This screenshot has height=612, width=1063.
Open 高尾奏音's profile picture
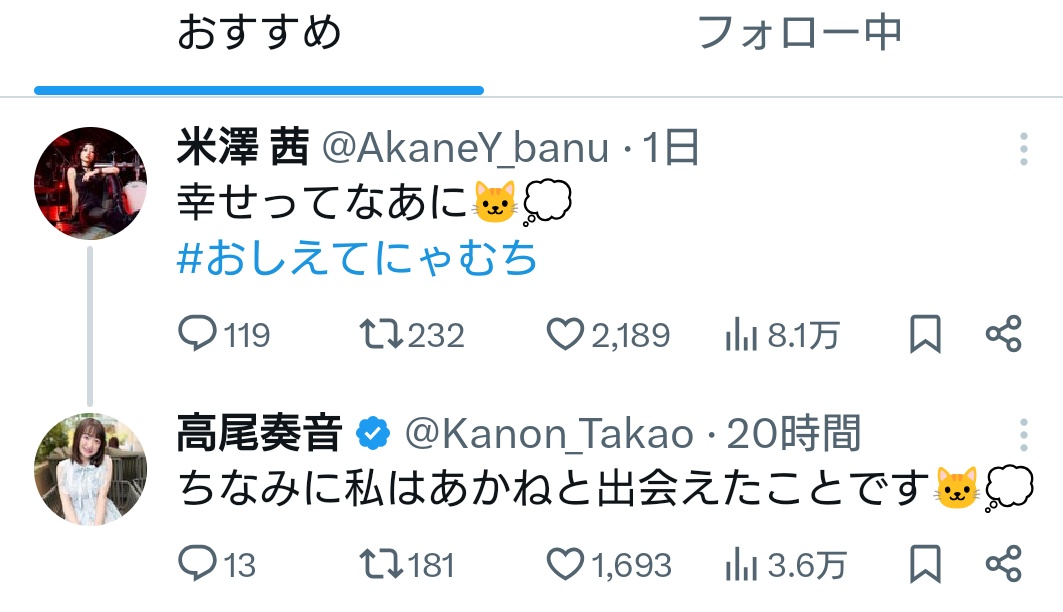tap(91, 469)
